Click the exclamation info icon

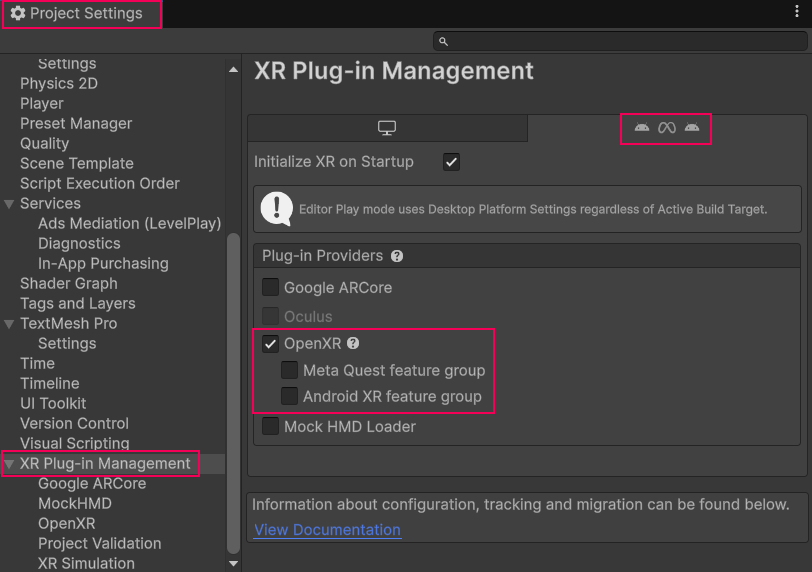point(276,208)
